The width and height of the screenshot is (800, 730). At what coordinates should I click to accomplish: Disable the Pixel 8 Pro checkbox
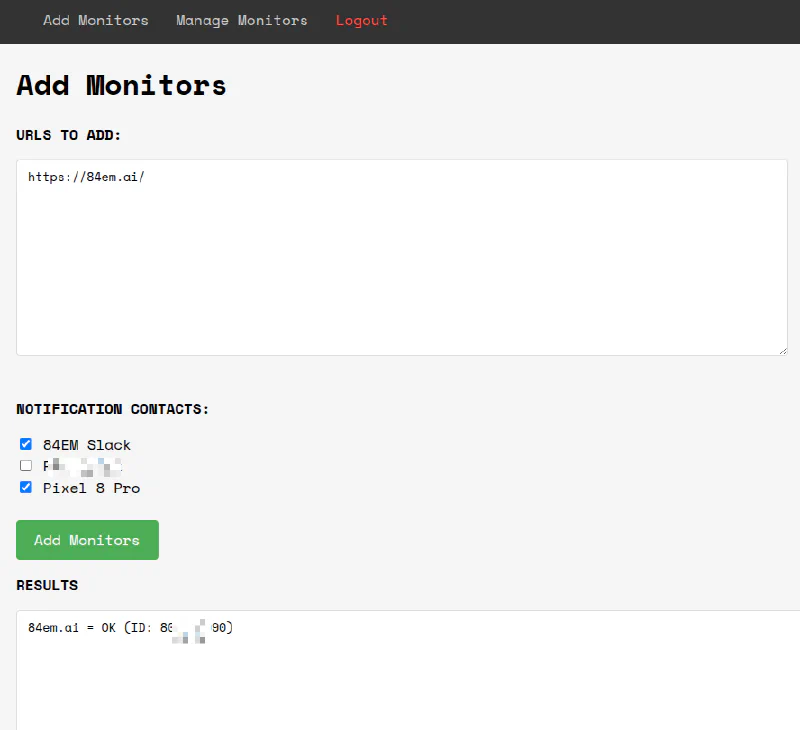25,487
